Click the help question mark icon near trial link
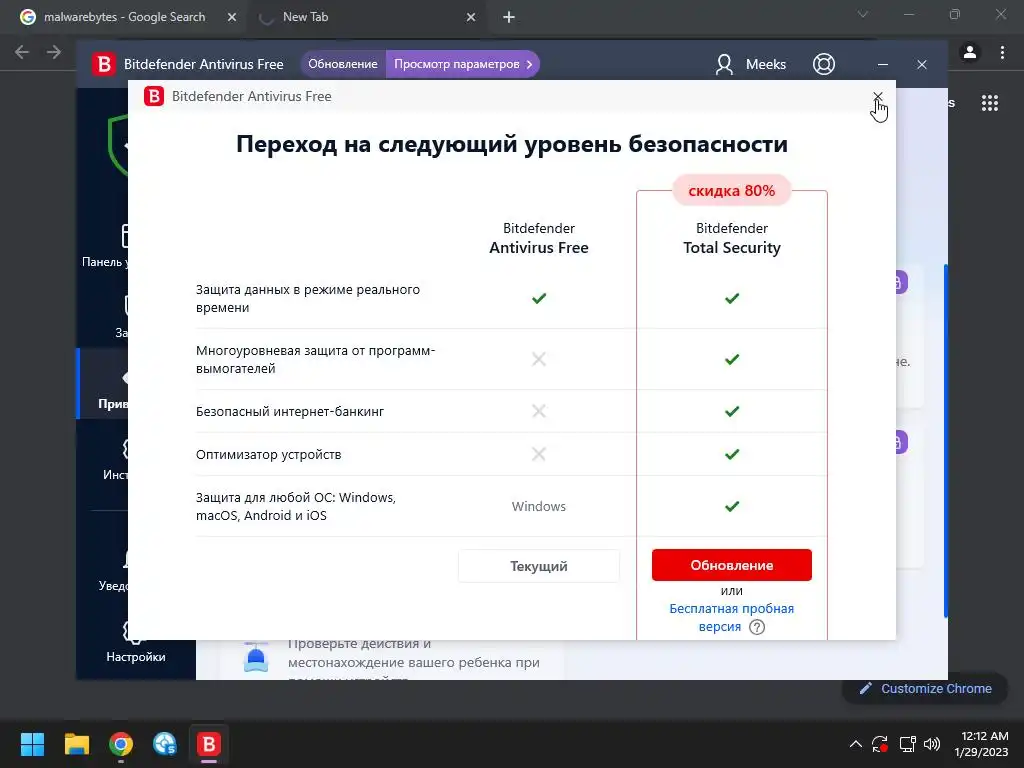This screenshot has height=768, width=1024. pos(757,627)
